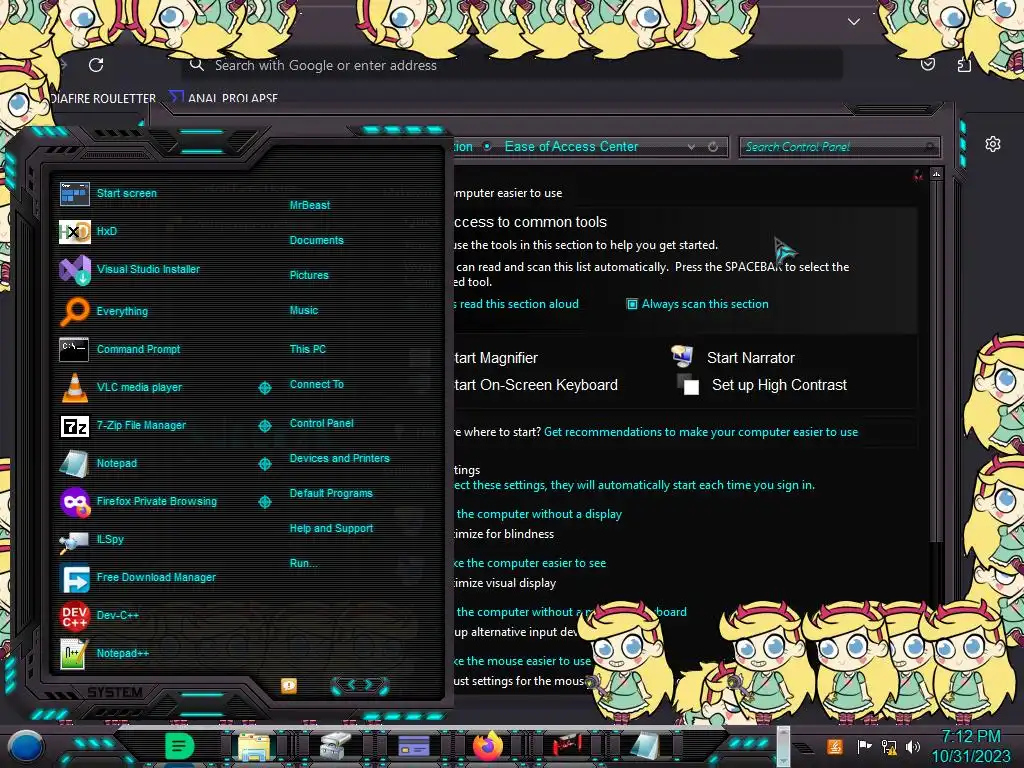Open Make the computer easier to see
The height and width of the screenshot is (768, 1024).
[531, 563]
